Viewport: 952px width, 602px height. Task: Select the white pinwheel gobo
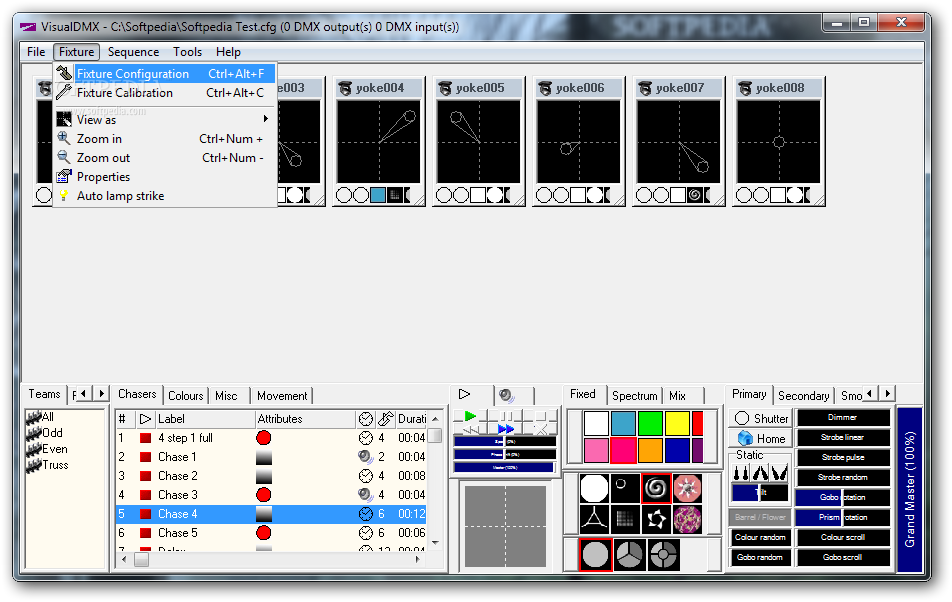[x=656, y=519]
